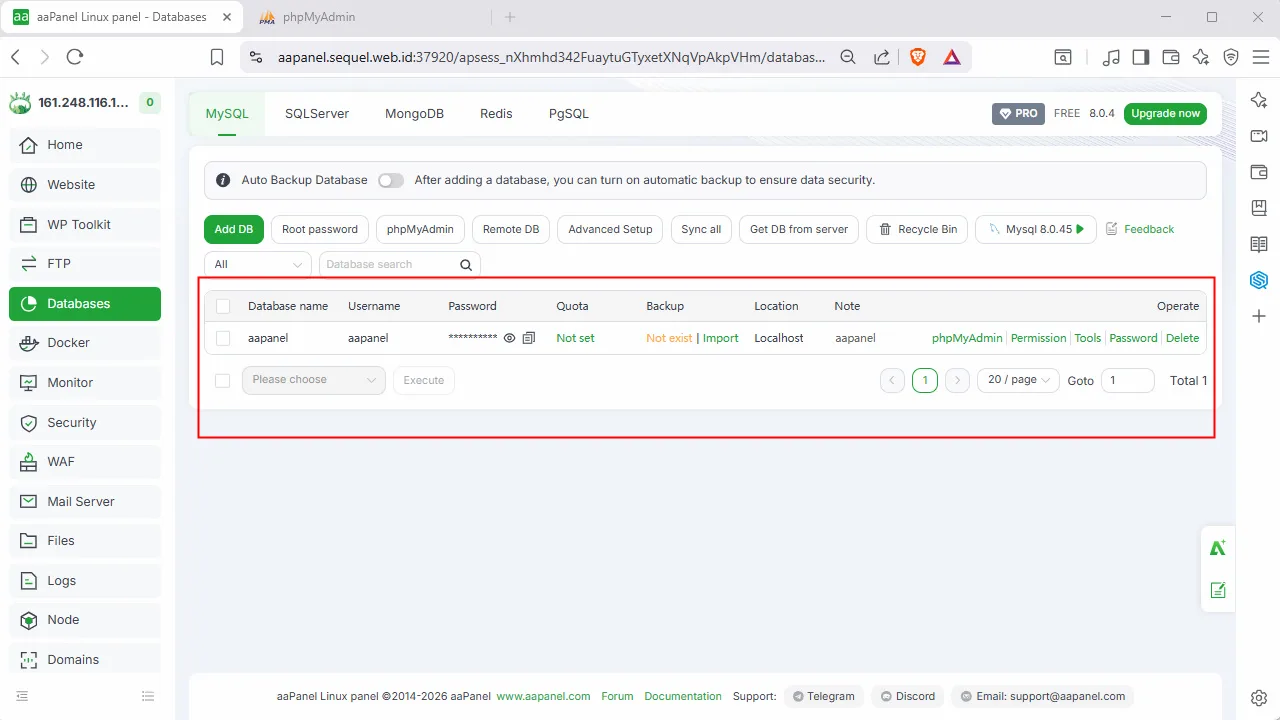Add a sidebar item with the plus icon
Screen dimensions: 1280x720
pos(1259,316)
